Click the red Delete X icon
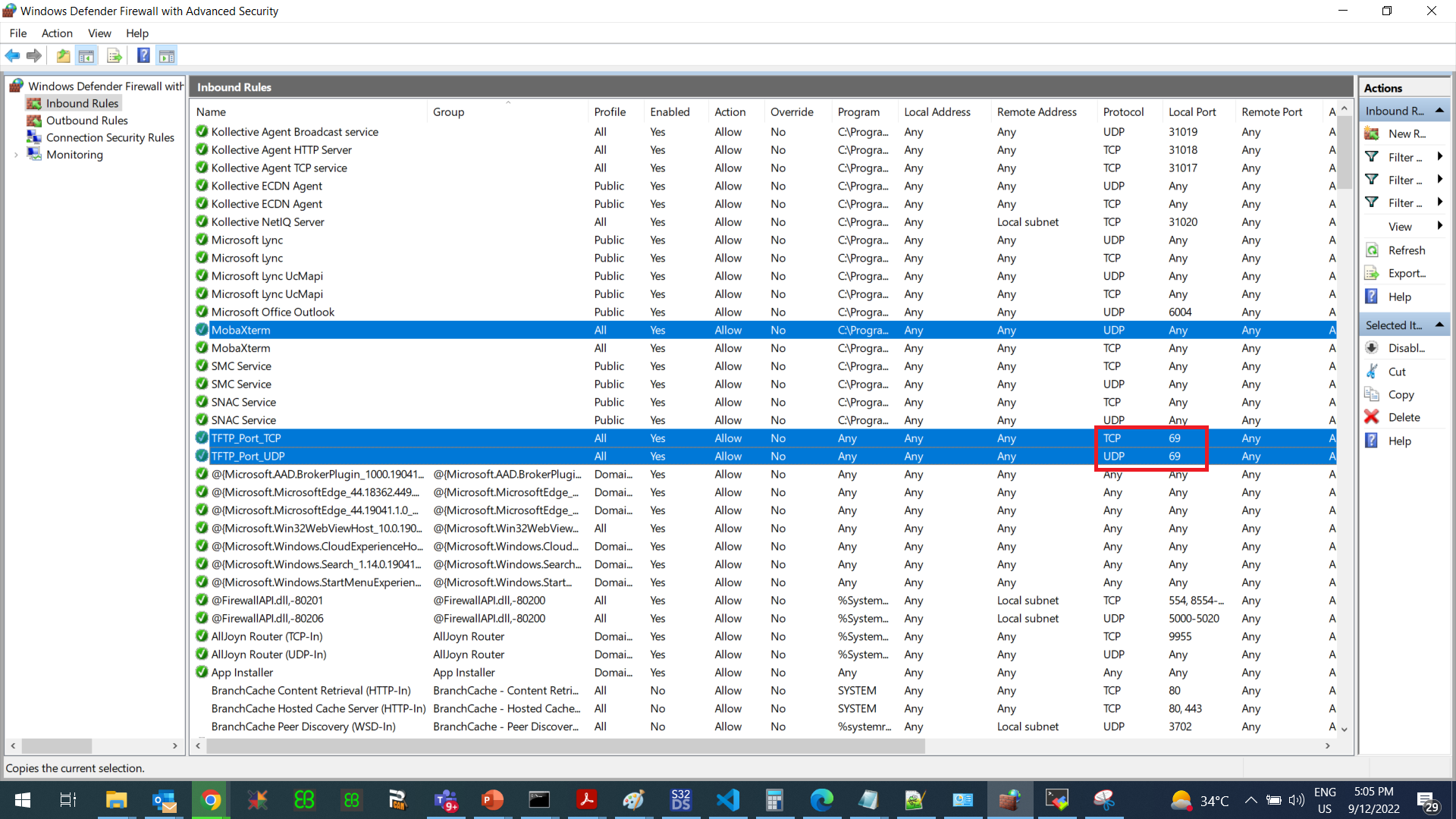 click(x=1372, y=417)
